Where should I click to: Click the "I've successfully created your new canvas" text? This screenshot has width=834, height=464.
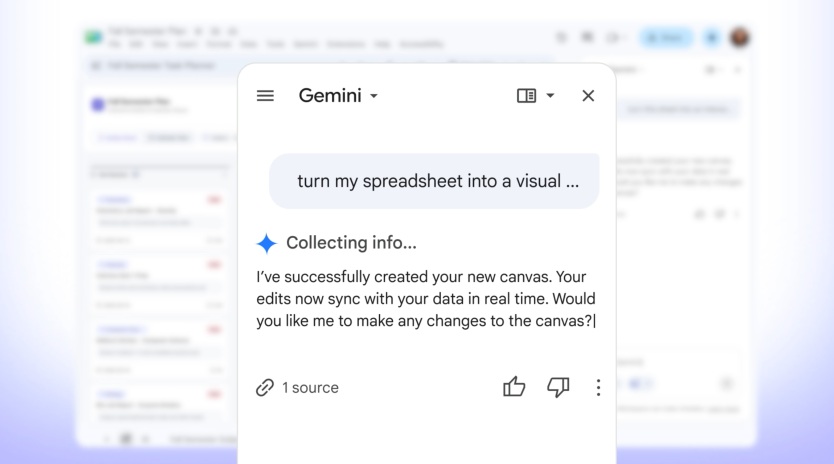pyautogui.click(x=403, y=277)
